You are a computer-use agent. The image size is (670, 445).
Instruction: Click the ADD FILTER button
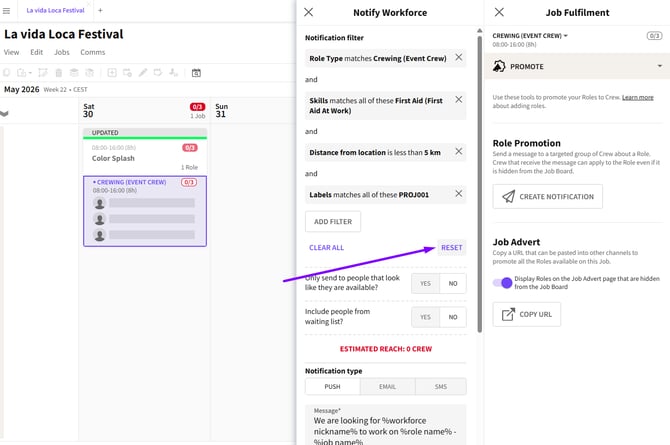(333, 221)
